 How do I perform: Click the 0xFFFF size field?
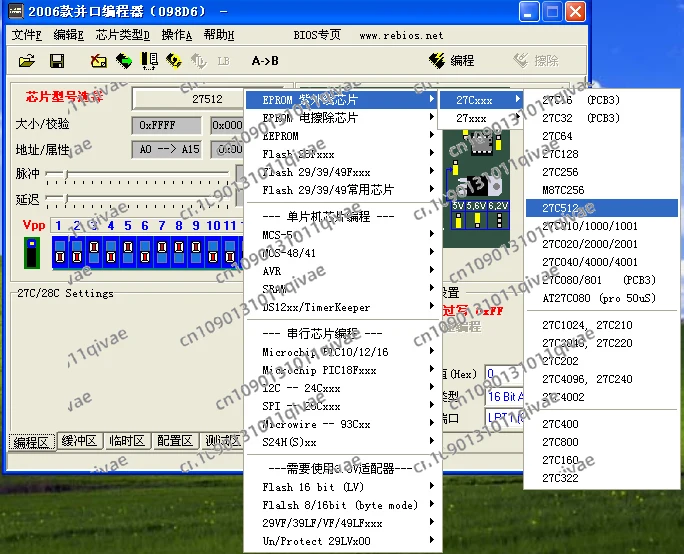[166, 125]
